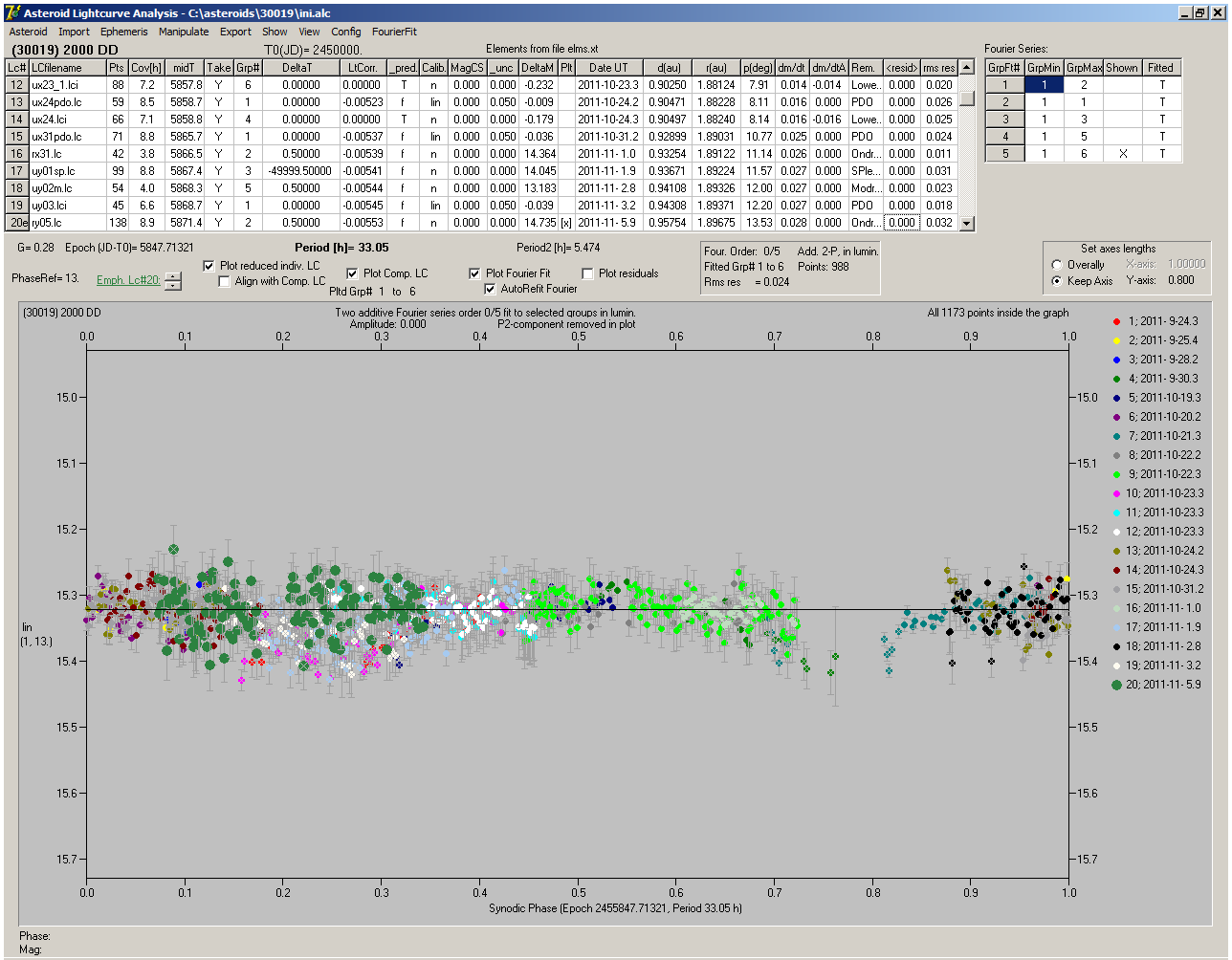Click the large green legend dot for 20; 2011-11-5.9

click(x=1116, y=685)
